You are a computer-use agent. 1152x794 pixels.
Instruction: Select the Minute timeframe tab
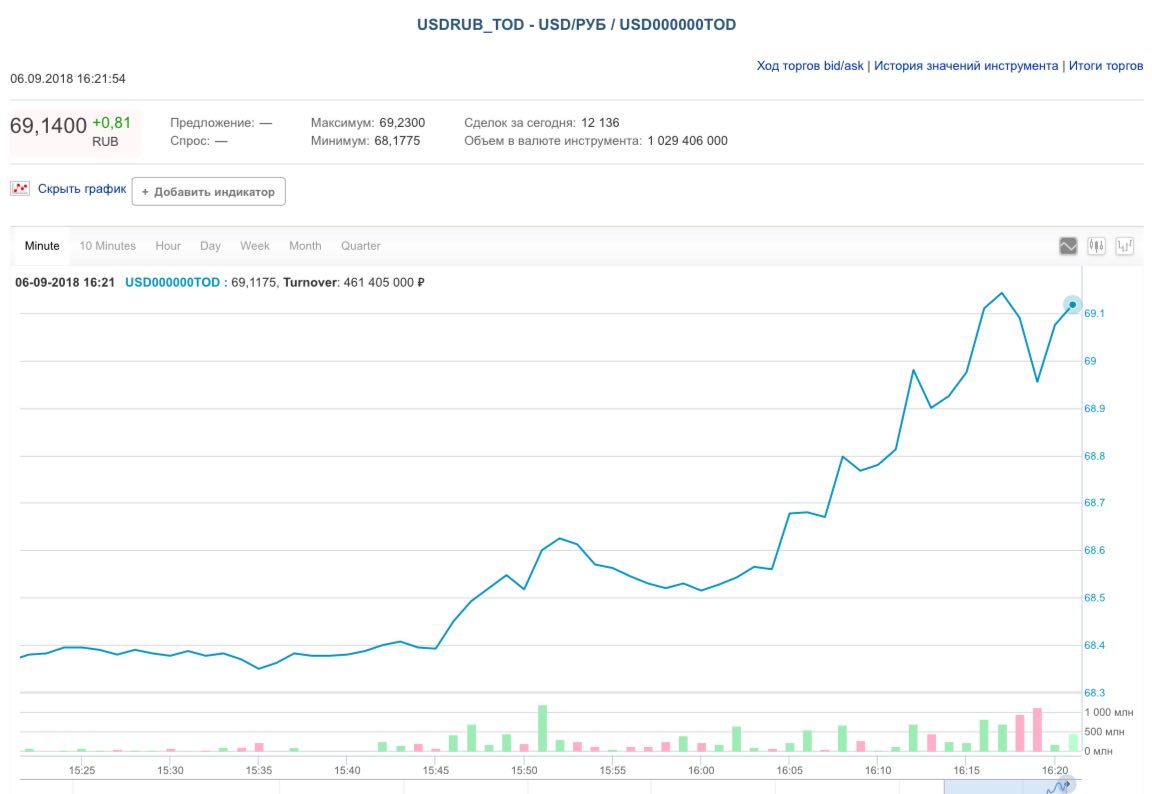[42, 246]
